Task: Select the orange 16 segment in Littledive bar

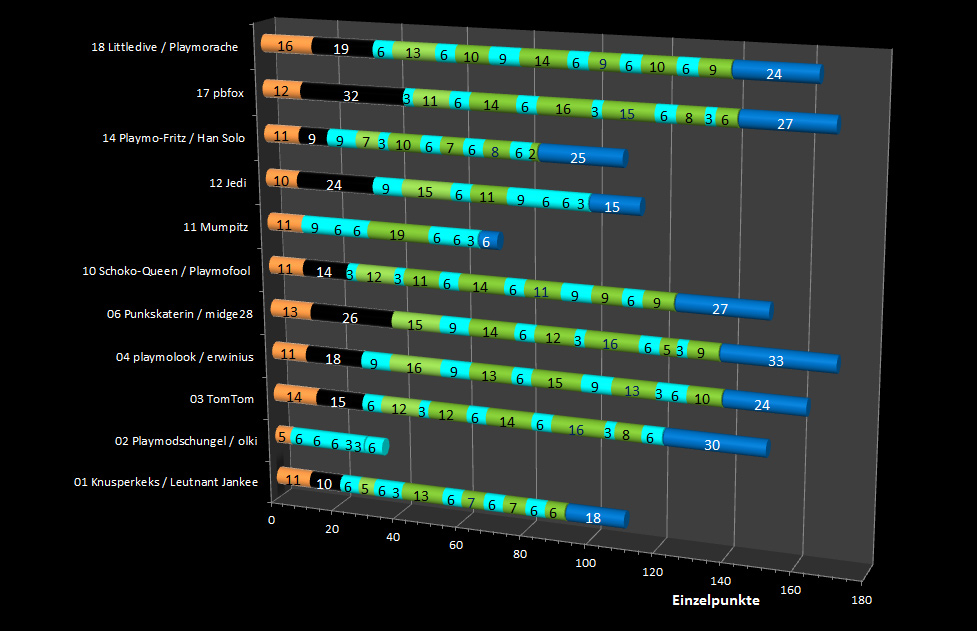Action: point(285,45)
